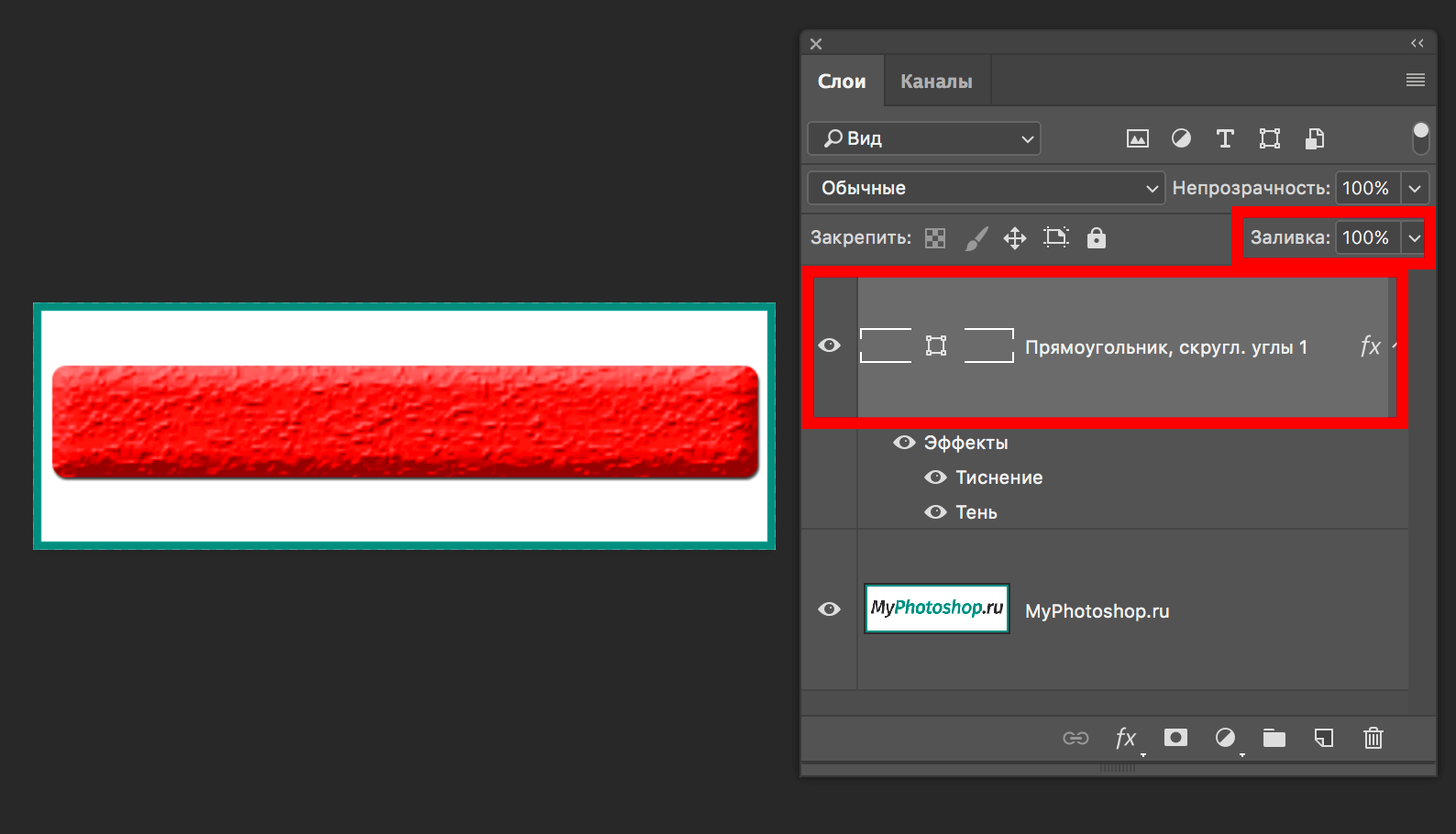This screenshot has height=834, width=1456.
Task: Create a new layer group with the folder icon
Action: pos(1274,738)
